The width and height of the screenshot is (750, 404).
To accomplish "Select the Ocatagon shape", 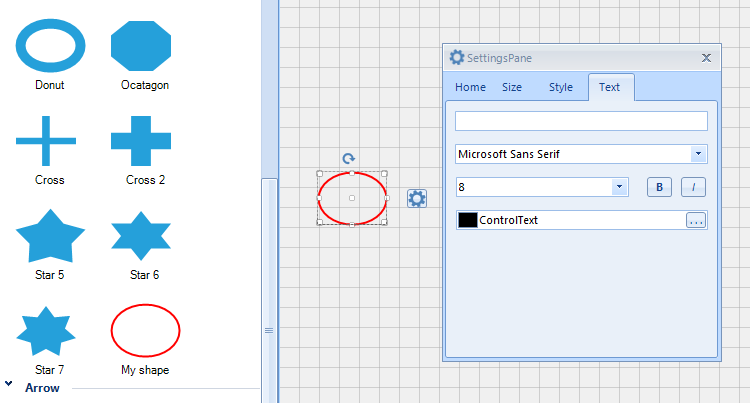I will click(141, 46).
